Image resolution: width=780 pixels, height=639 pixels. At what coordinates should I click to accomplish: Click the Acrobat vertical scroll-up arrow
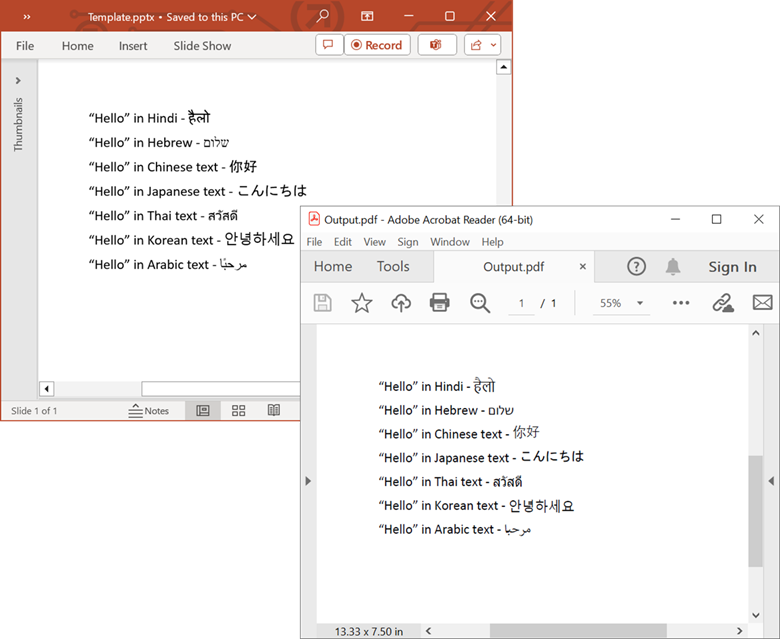756,333
